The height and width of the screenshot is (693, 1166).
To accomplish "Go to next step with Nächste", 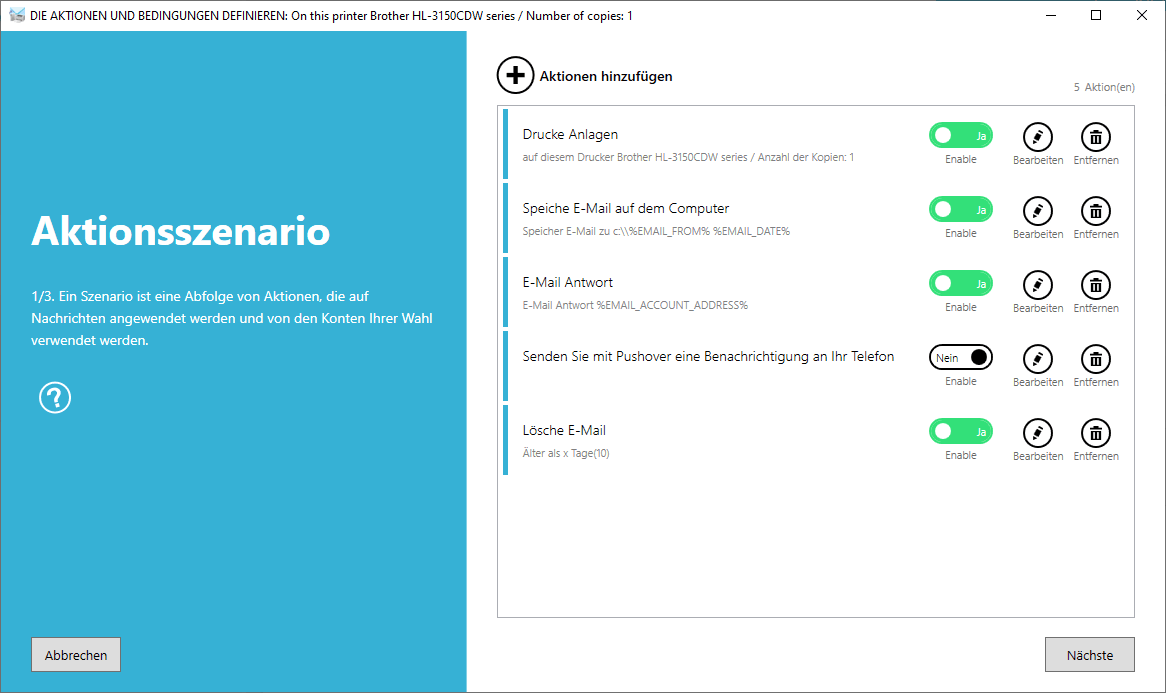I will click(x=1089, y=654).
